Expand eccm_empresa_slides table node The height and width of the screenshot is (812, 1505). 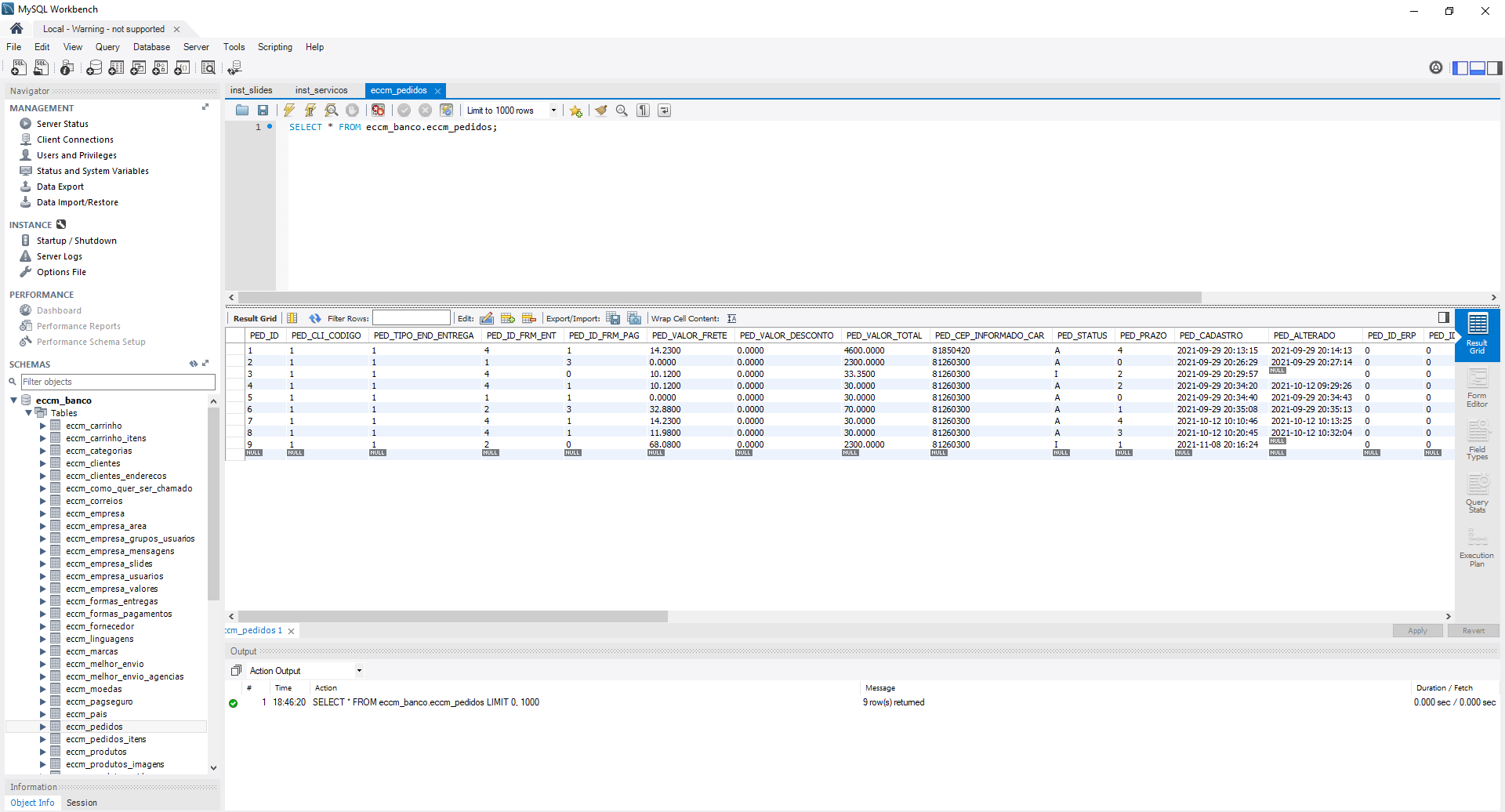pos(43,564)
